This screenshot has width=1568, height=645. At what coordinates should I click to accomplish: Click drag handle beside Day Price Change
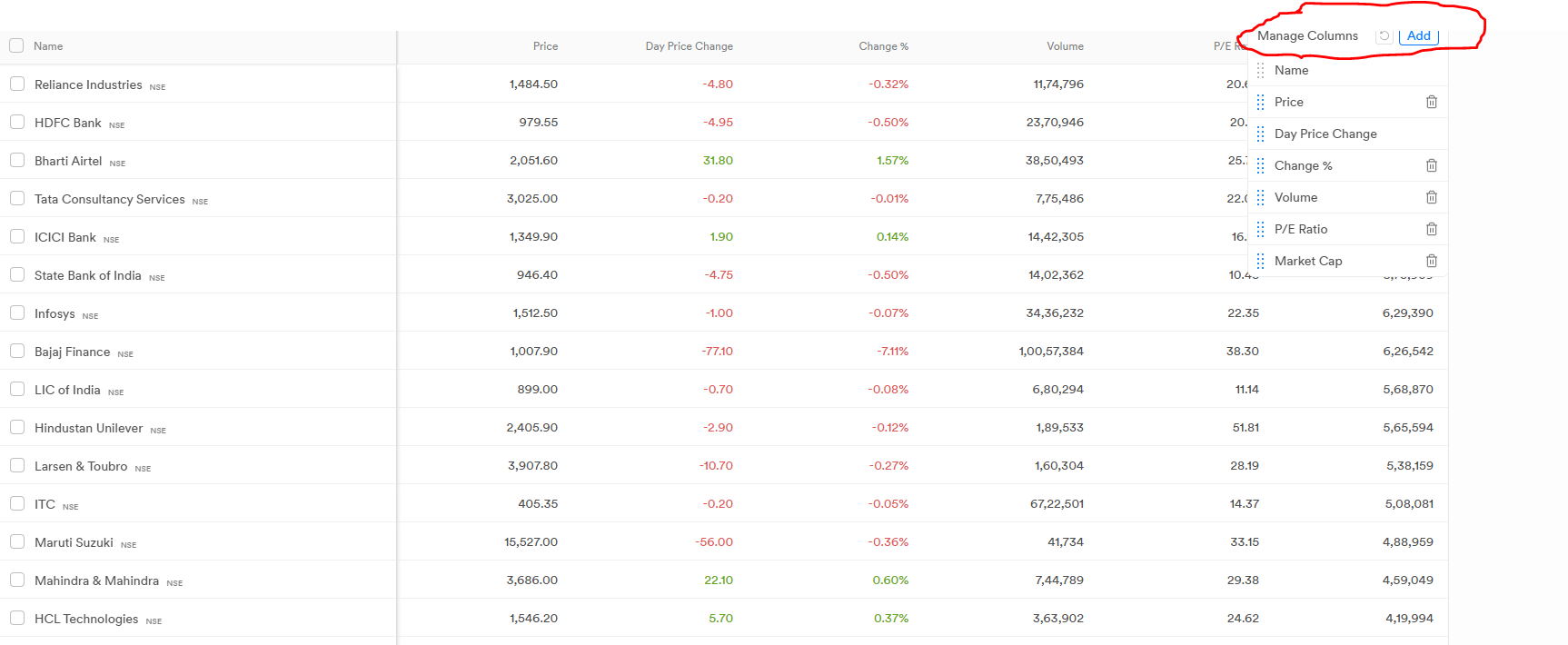pos(1260,134)
